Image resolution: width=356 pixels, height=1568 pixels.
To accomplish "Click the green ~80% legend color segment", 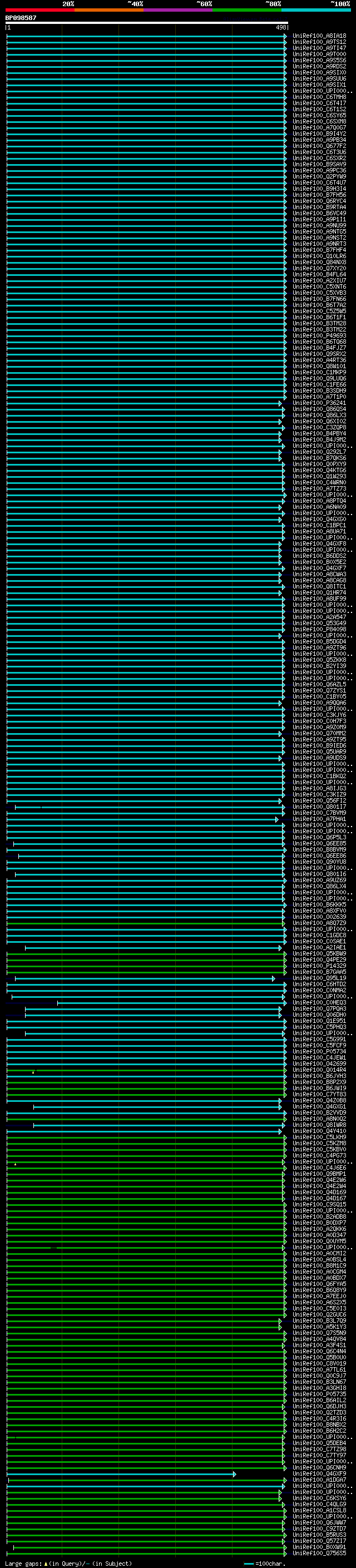I will pyautogui.click(x=247, y=10).
